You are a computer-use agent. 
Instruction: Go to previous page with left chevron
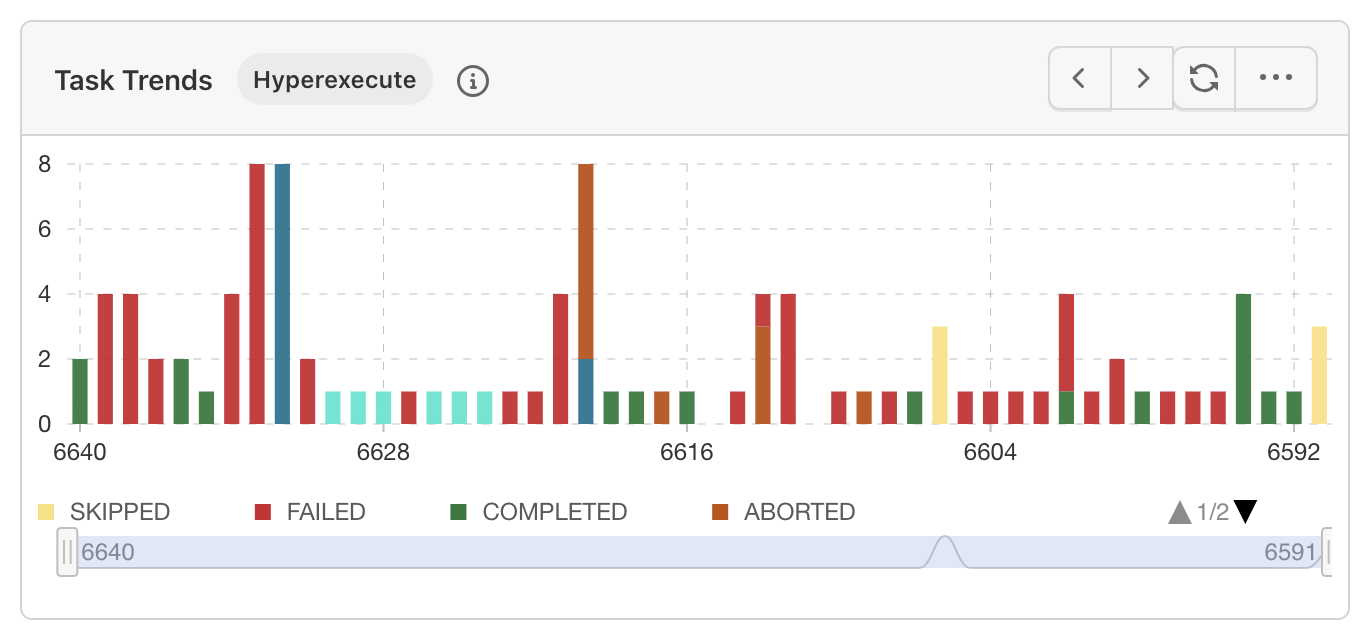point(1079,78)
